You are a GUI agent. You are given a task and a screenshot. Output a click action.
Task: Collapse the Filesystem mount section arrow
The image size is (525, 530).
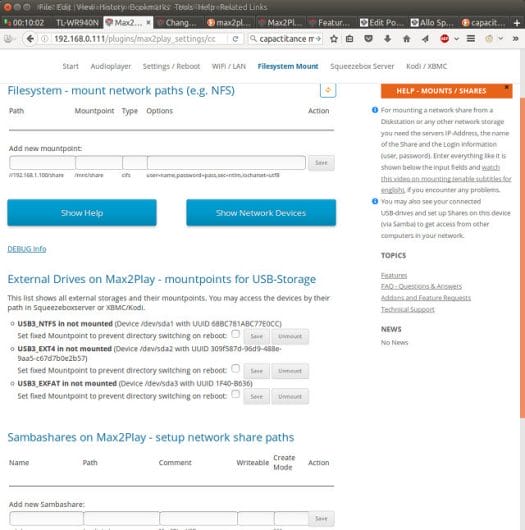tap(328, 90)
